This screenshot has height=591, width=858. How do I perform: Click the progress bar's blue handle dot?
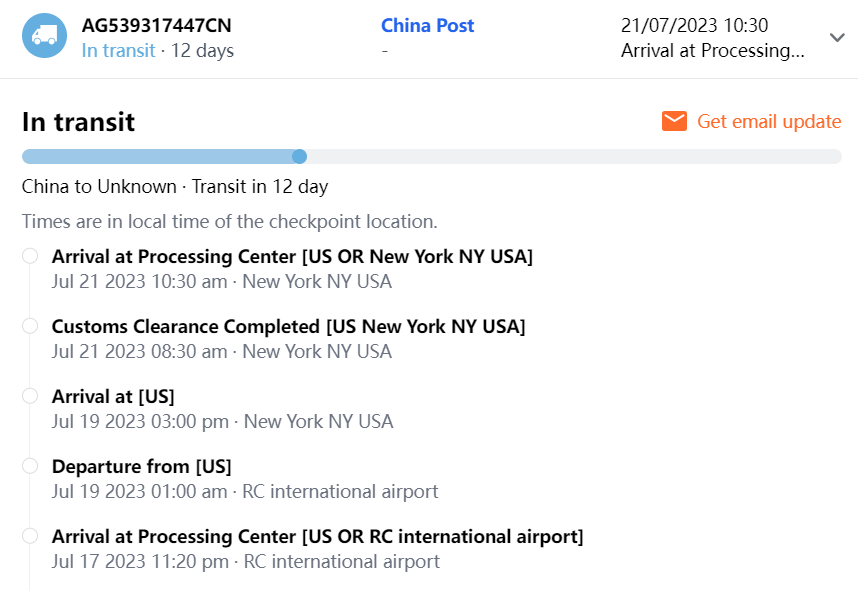(x=299, y=156)
